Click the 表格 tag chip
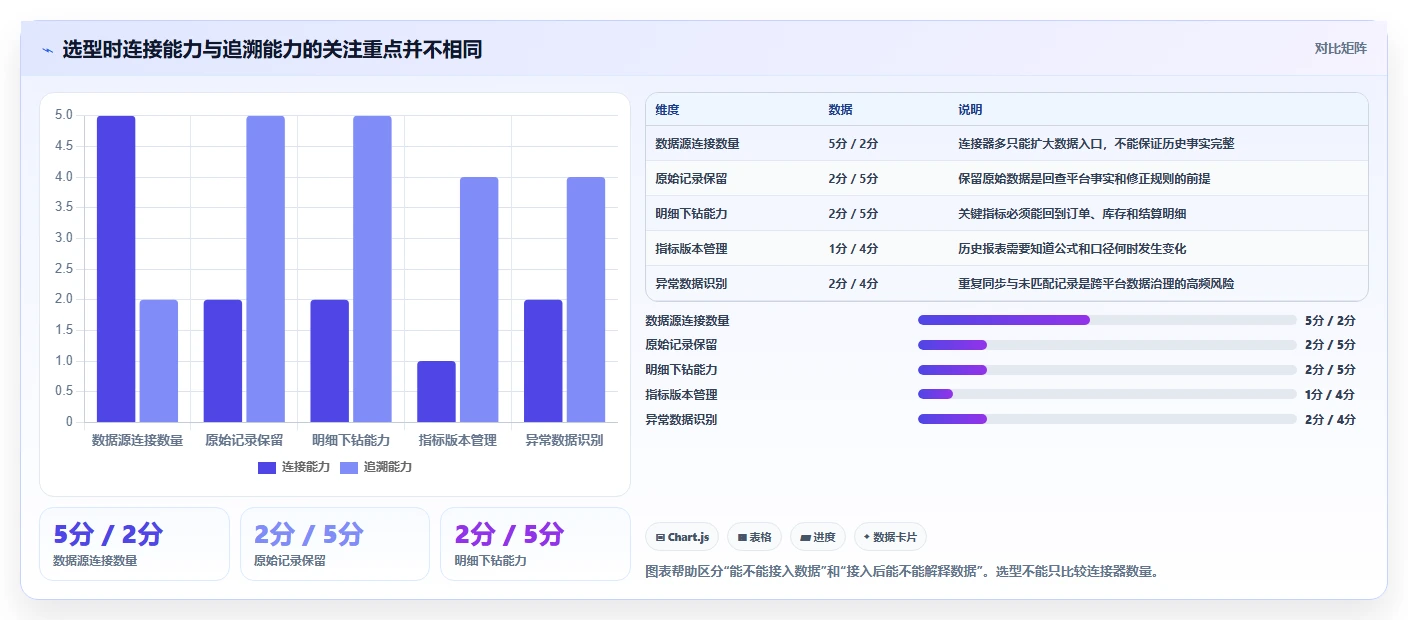Image resolution: width=1408 pixels, height=620 pixels. 754,537
